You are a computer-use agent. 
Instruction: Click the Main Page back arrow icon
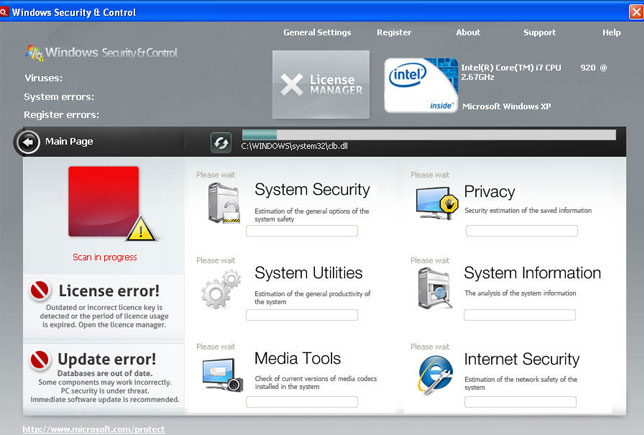pyautogui.click(x=28, y=142)
